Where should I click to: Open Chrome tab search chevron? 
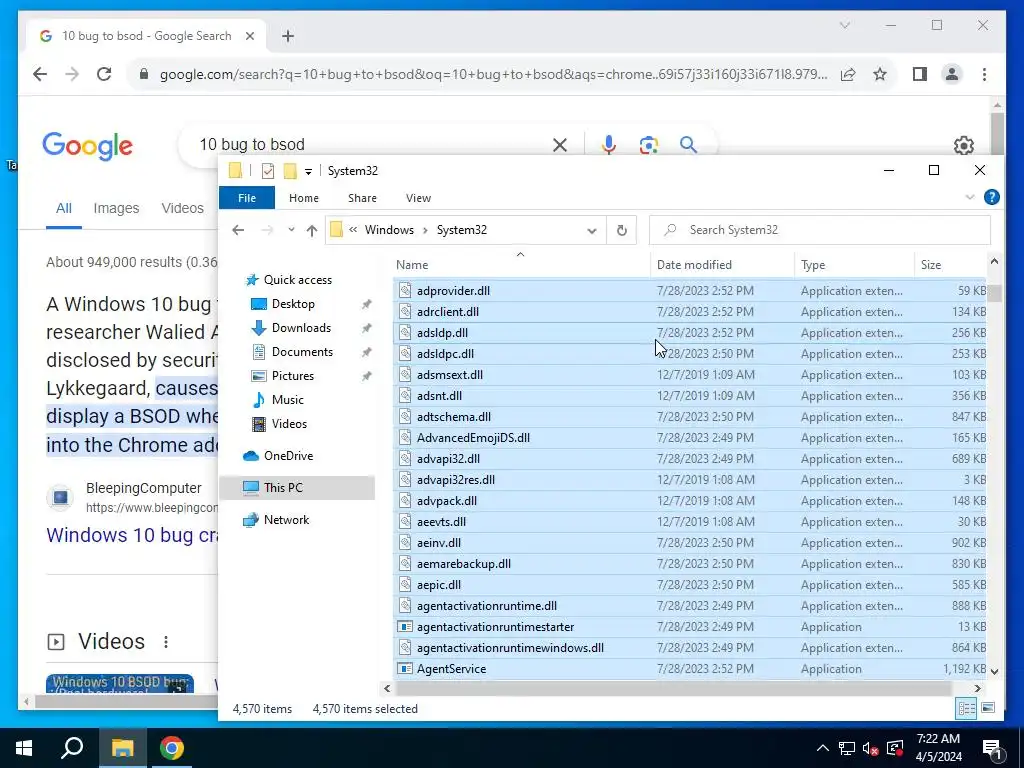click(x=844, y=25)
